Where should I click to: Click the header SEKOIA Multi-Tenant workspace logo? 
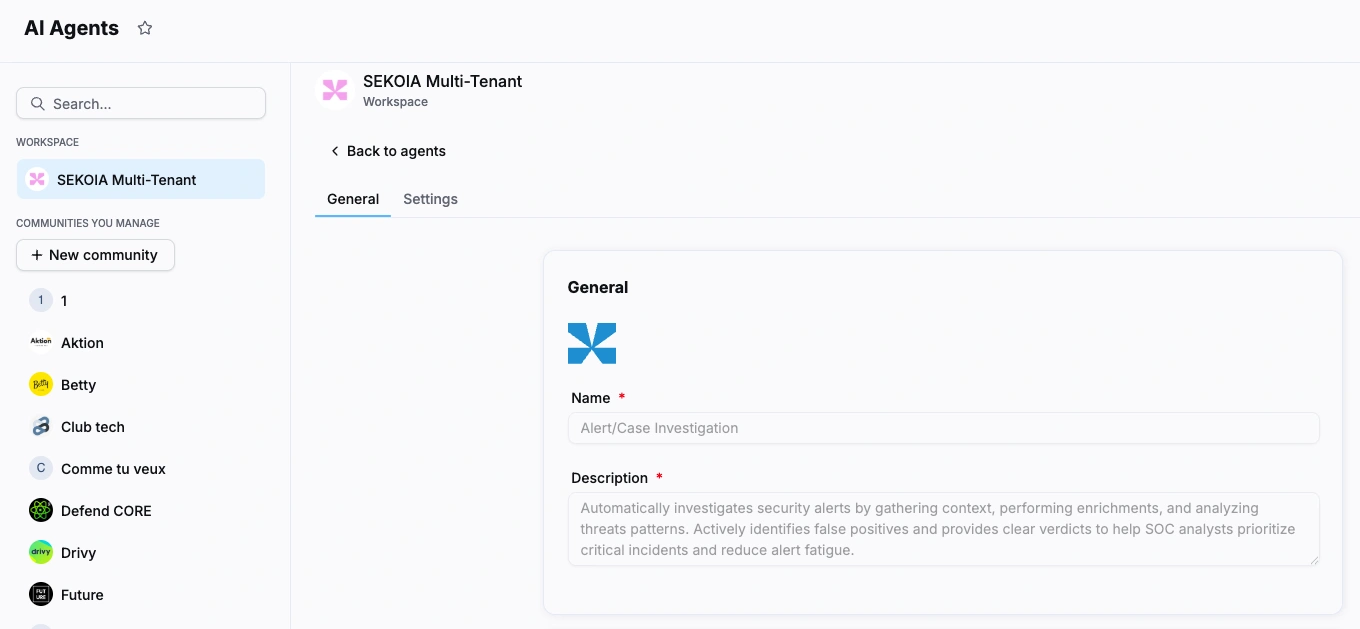[x=335, y=90]
